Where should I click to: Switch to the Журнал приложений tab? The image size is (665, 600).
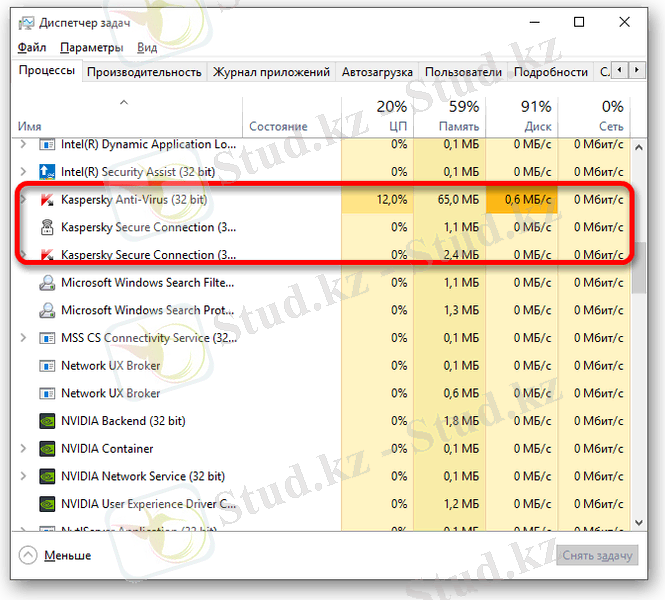click(271, 72)
